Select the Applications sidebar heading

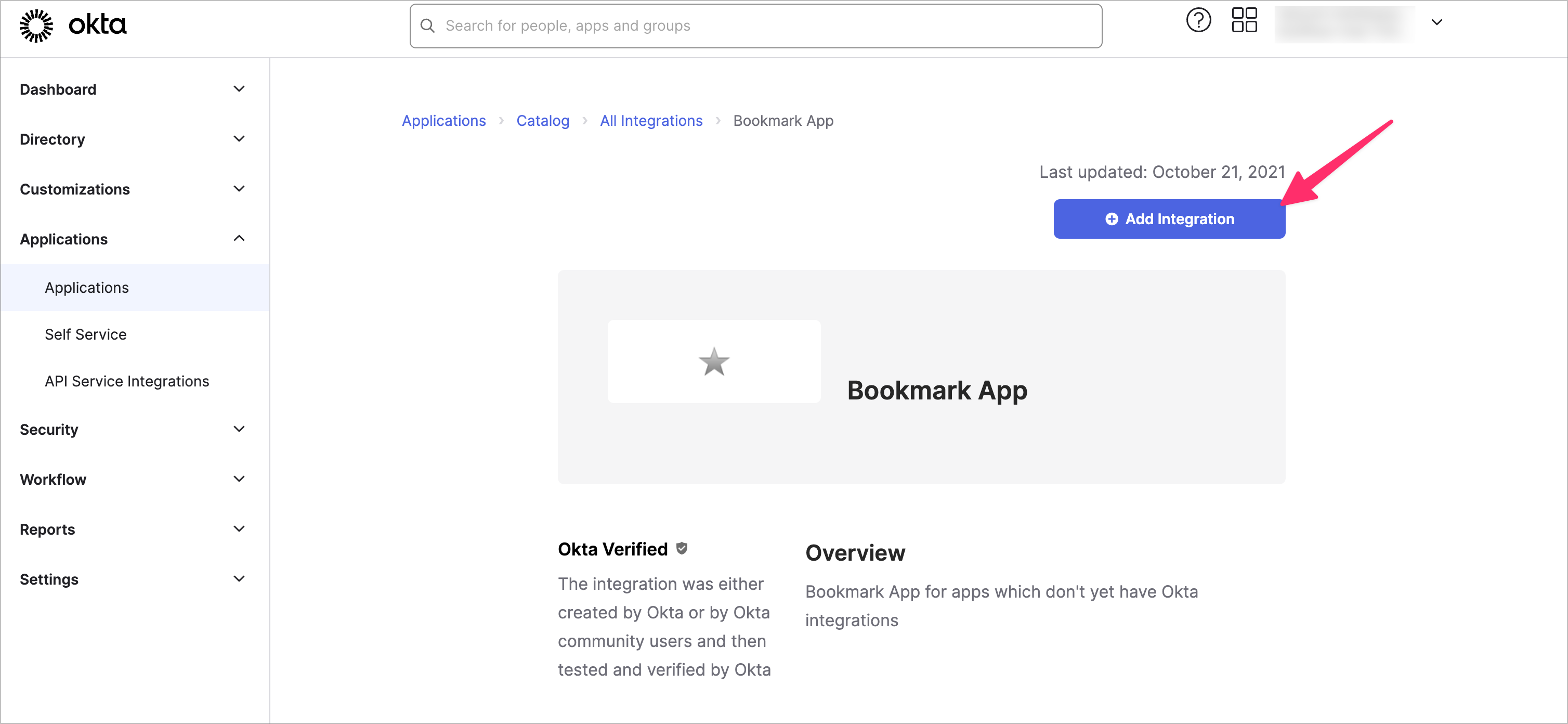click(64, 239)
